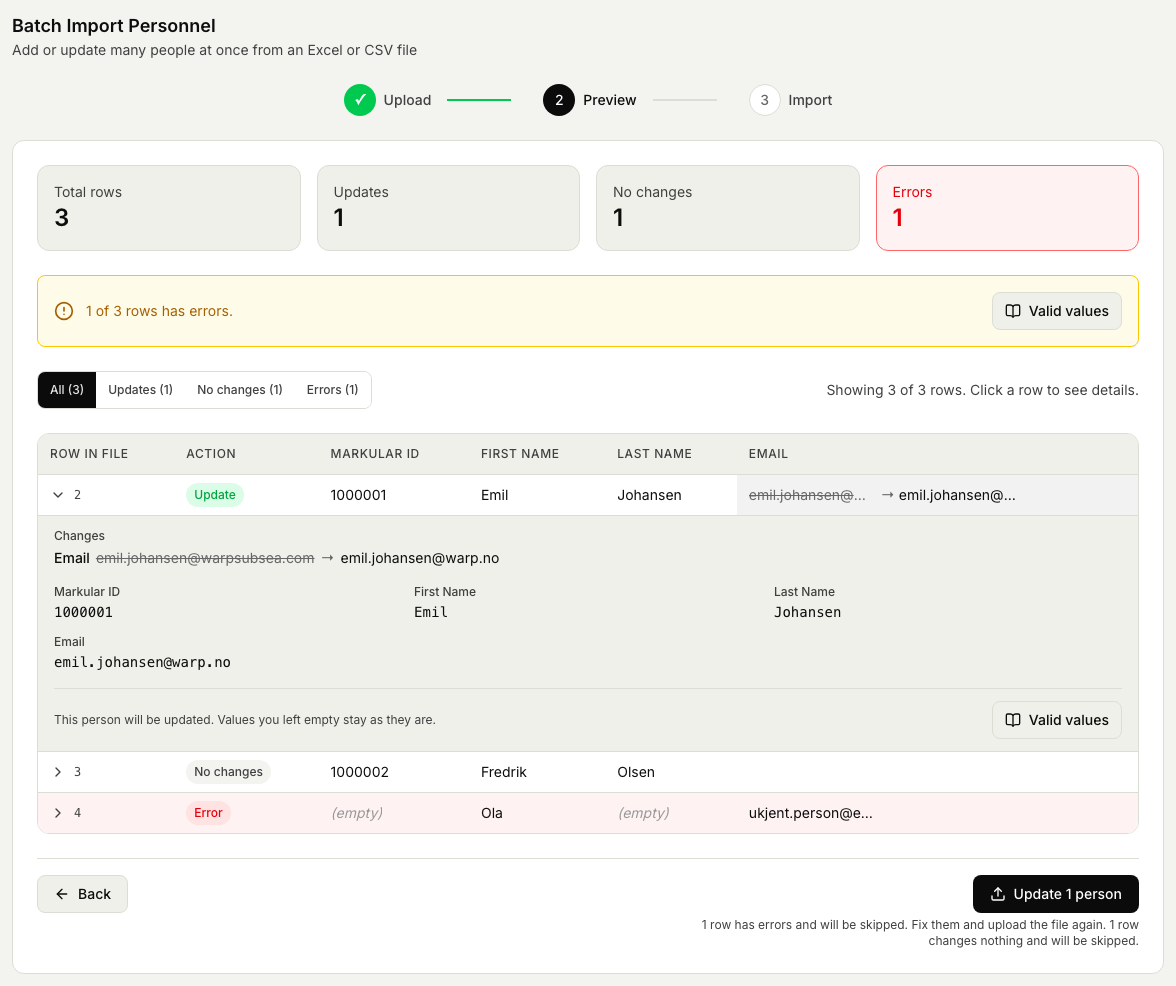The width and height of the screenshot is (1176, 986).
Task: Click Update 1 person button
Action: click(x=1055, y=894)
